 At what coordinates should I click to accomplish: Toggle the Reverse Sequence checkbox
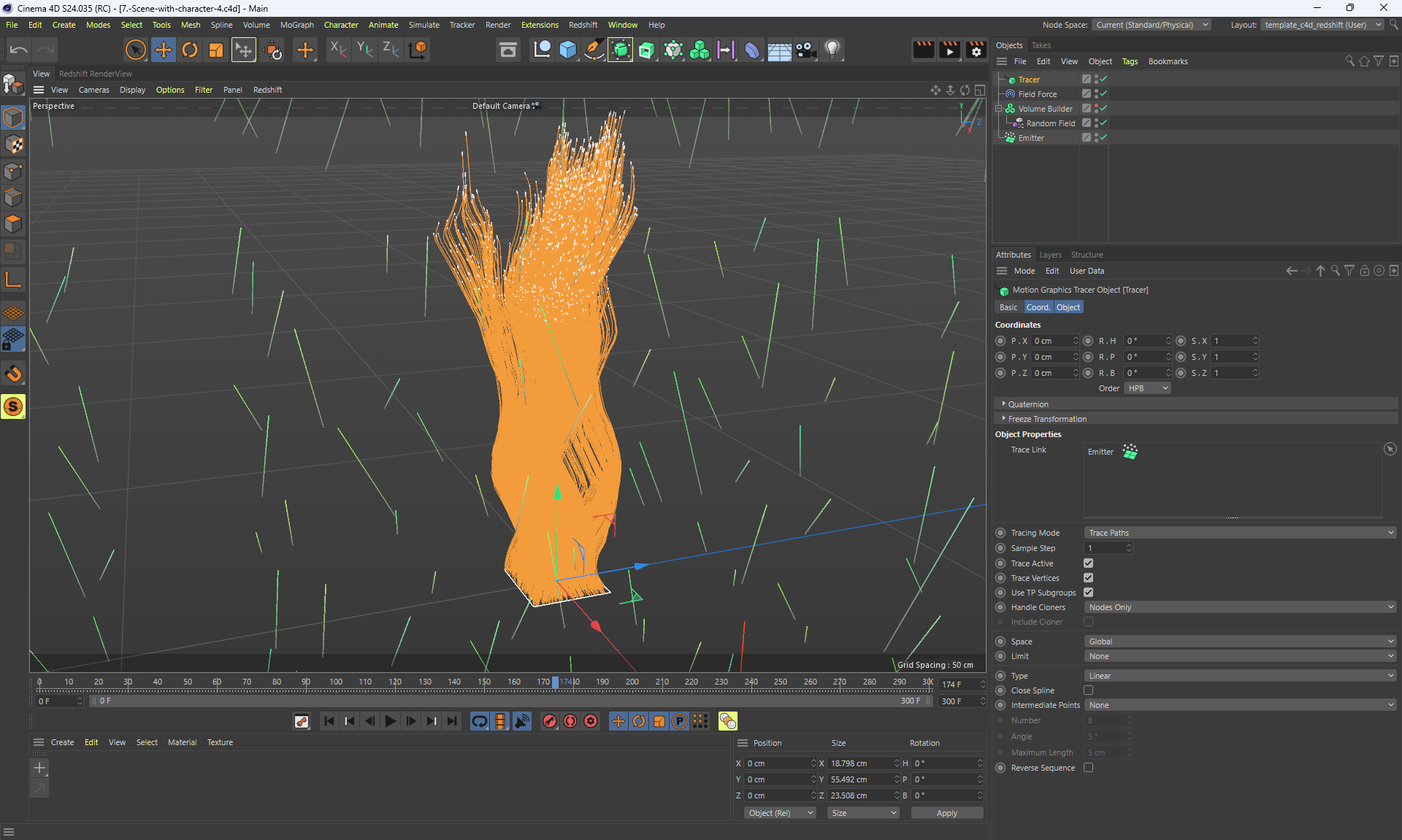1088,768
